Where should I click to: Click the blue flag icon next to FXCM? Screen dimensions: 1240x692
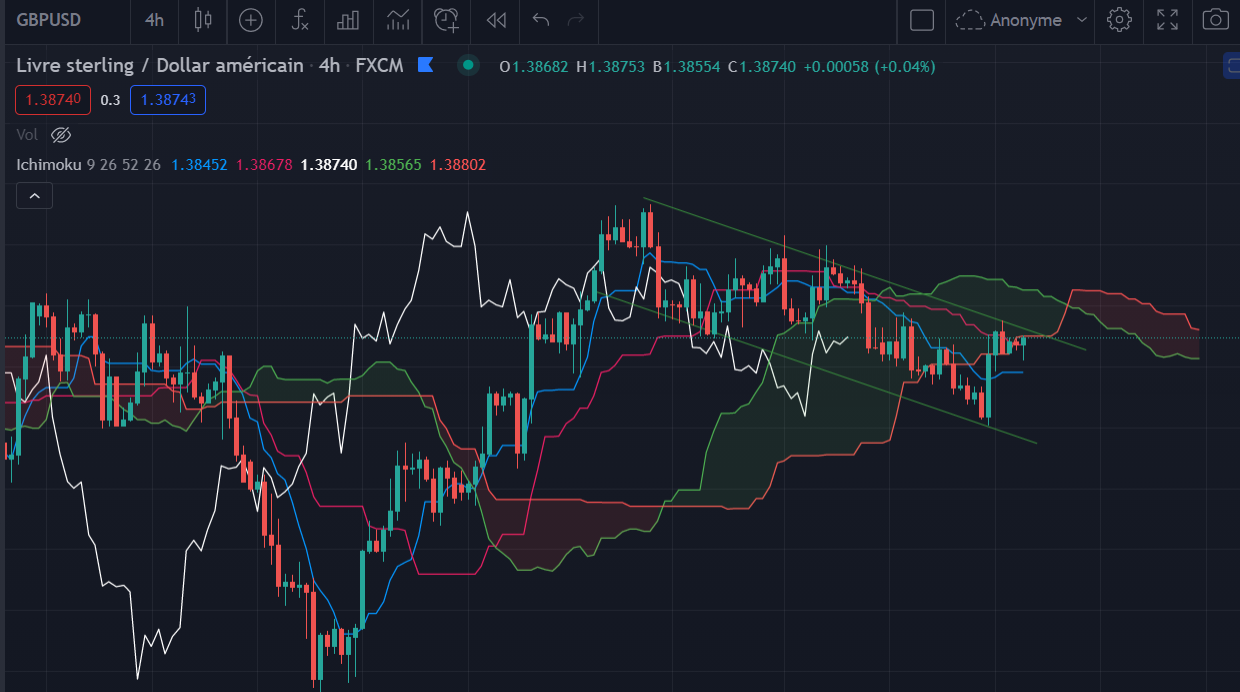pos(425,66)
